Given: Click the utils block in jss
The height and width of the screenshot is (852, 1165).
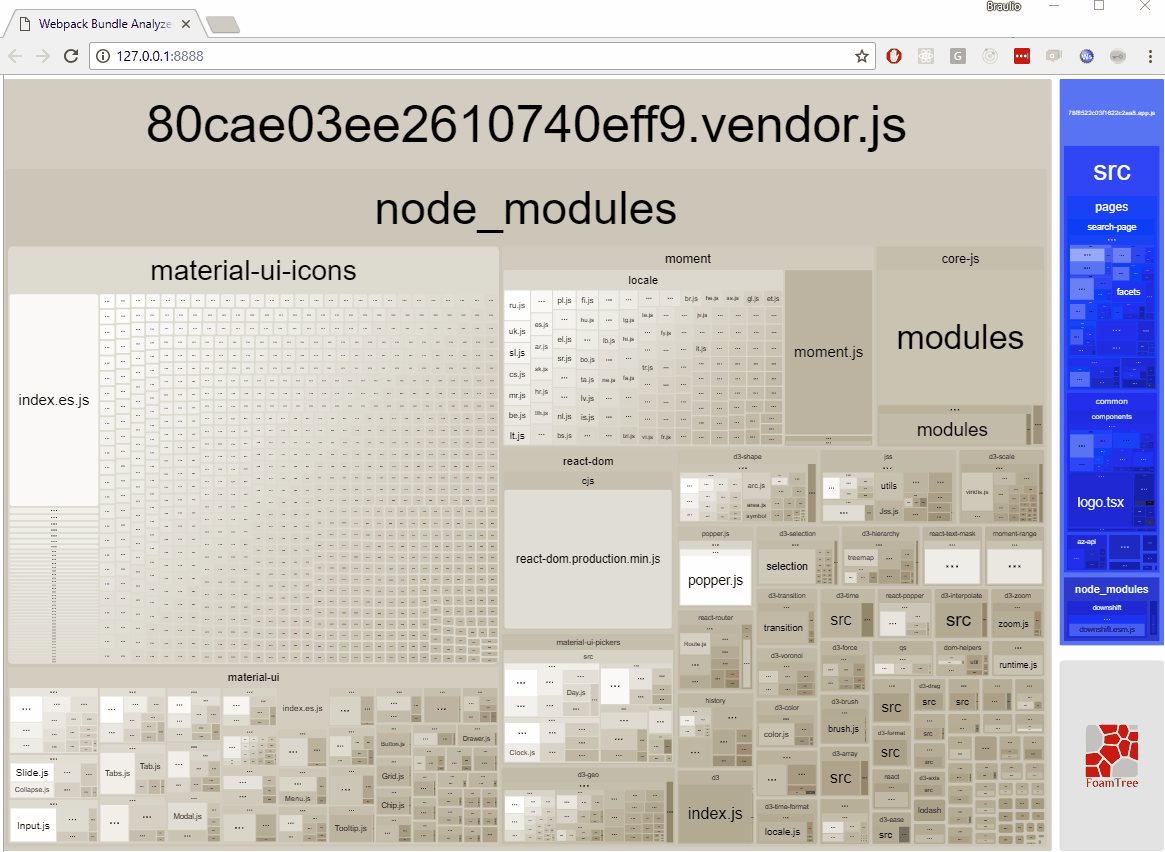Looking at the screenshot, I should coord(889,486).
